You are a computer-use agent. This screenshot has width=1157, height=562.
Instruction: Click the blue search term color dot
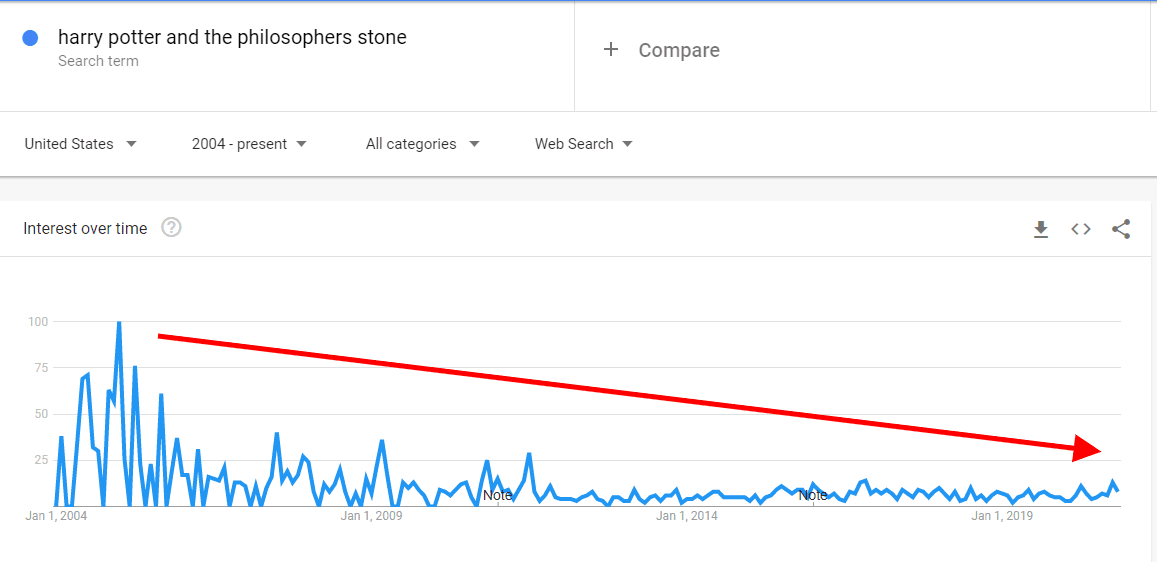pos(30,38)
